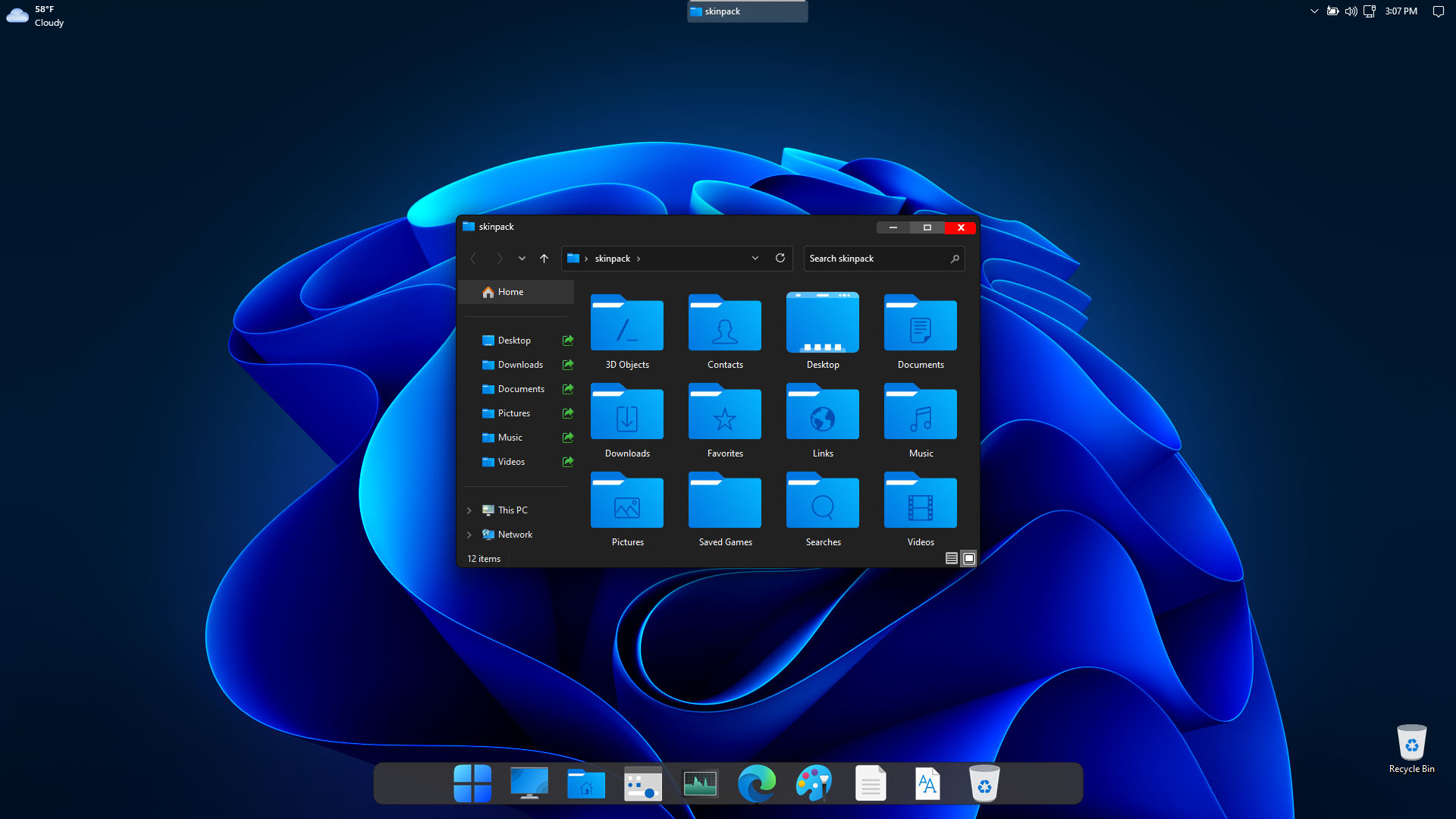The height and width of the screenshot is (819, 1456).
Task: Open the Saved Games folder
Action: coord(724,504)
